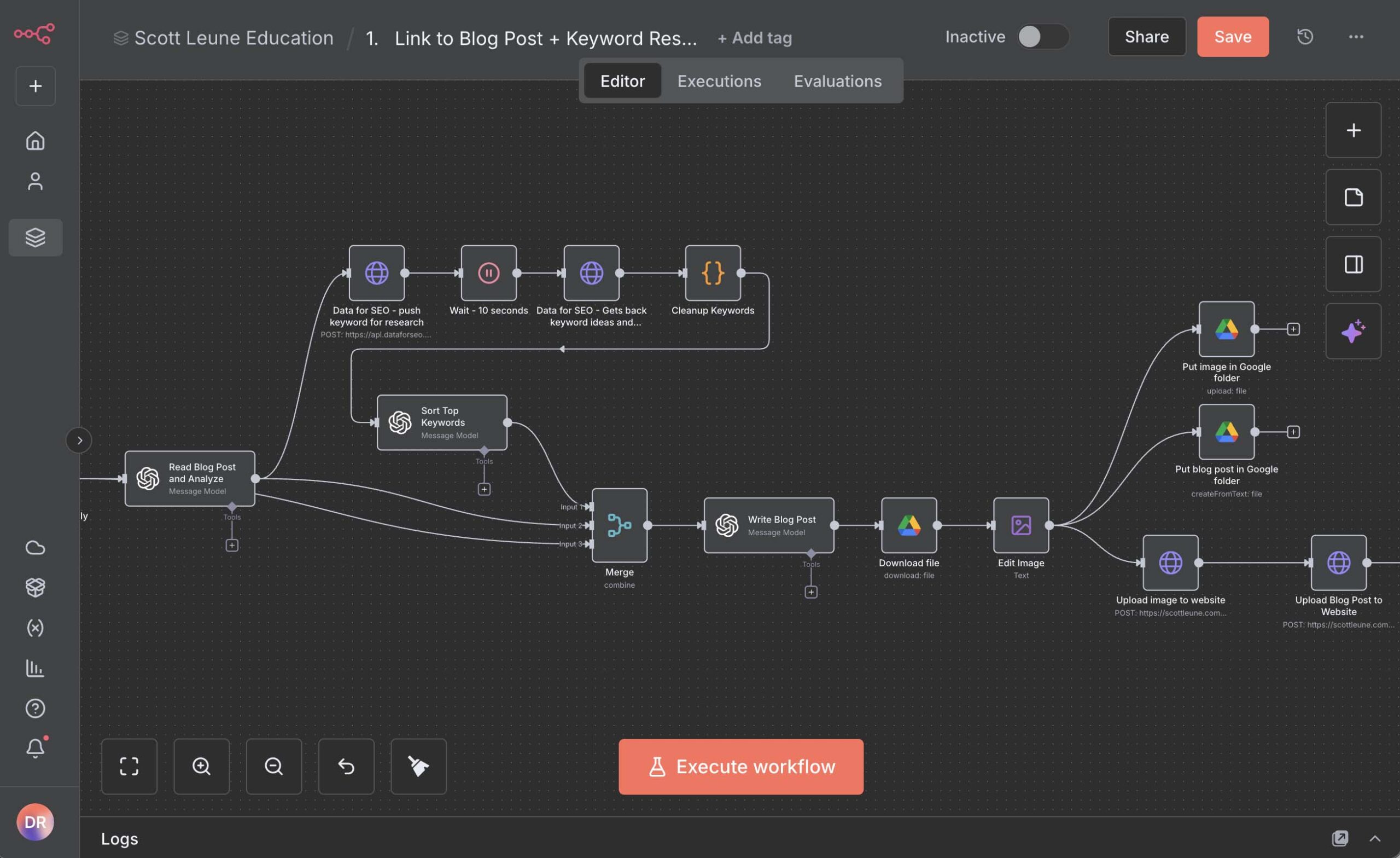The width and height of the screenshot is (1400, 858).
Task: Expand the collapsed left panel arrow
Action: point(79,439)
